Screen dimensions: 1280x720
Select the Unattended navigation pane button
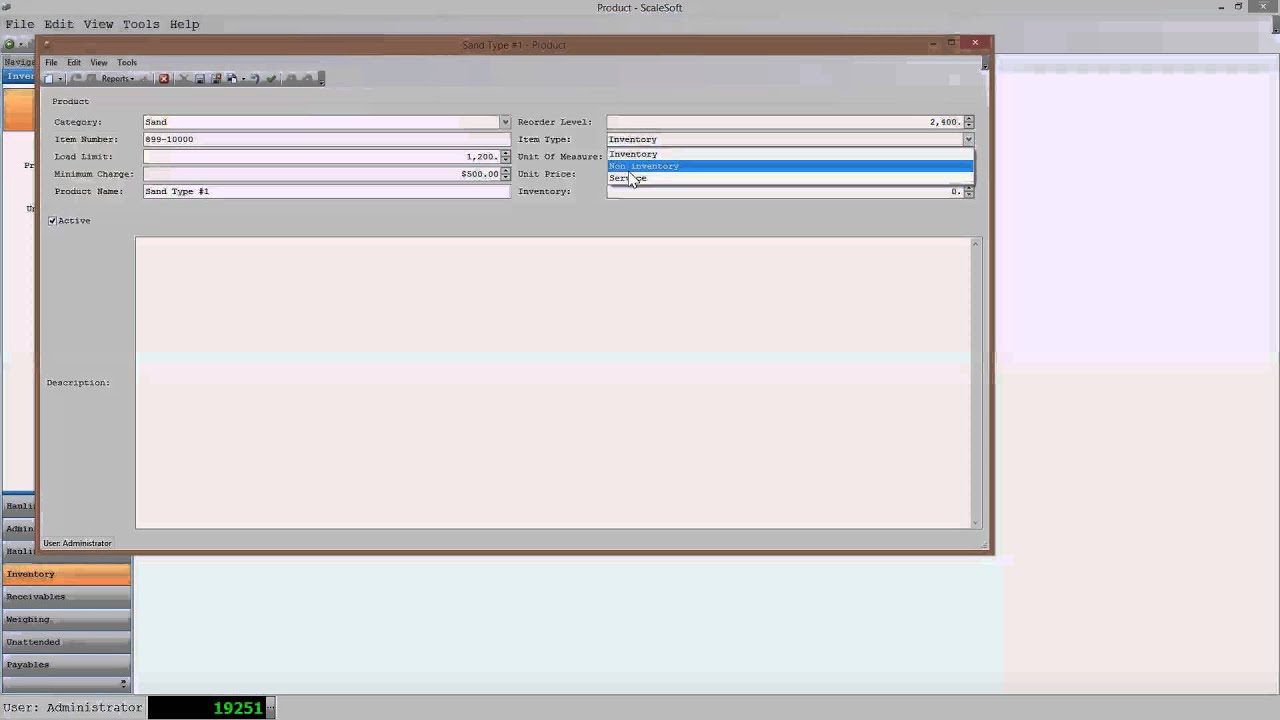point(66,642)
